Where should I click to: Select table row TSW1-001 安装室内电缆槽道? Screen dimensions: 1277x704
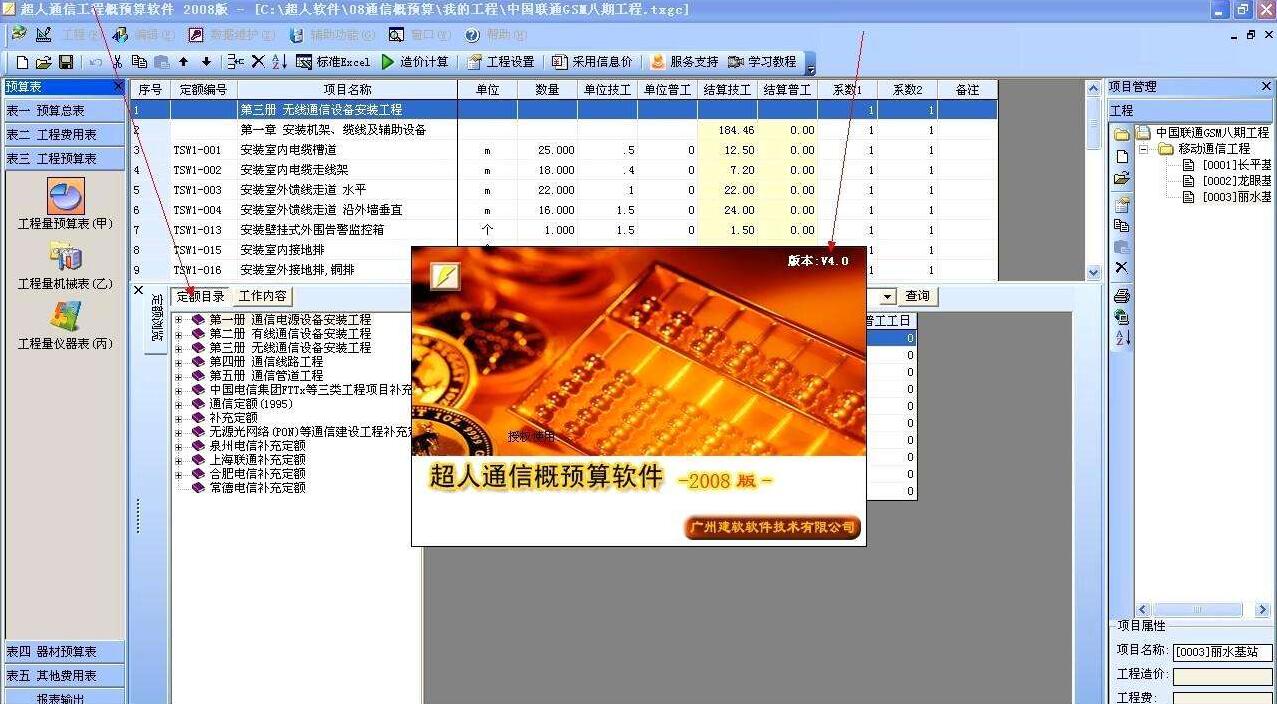pyautogui.click(x=564, y=150)
